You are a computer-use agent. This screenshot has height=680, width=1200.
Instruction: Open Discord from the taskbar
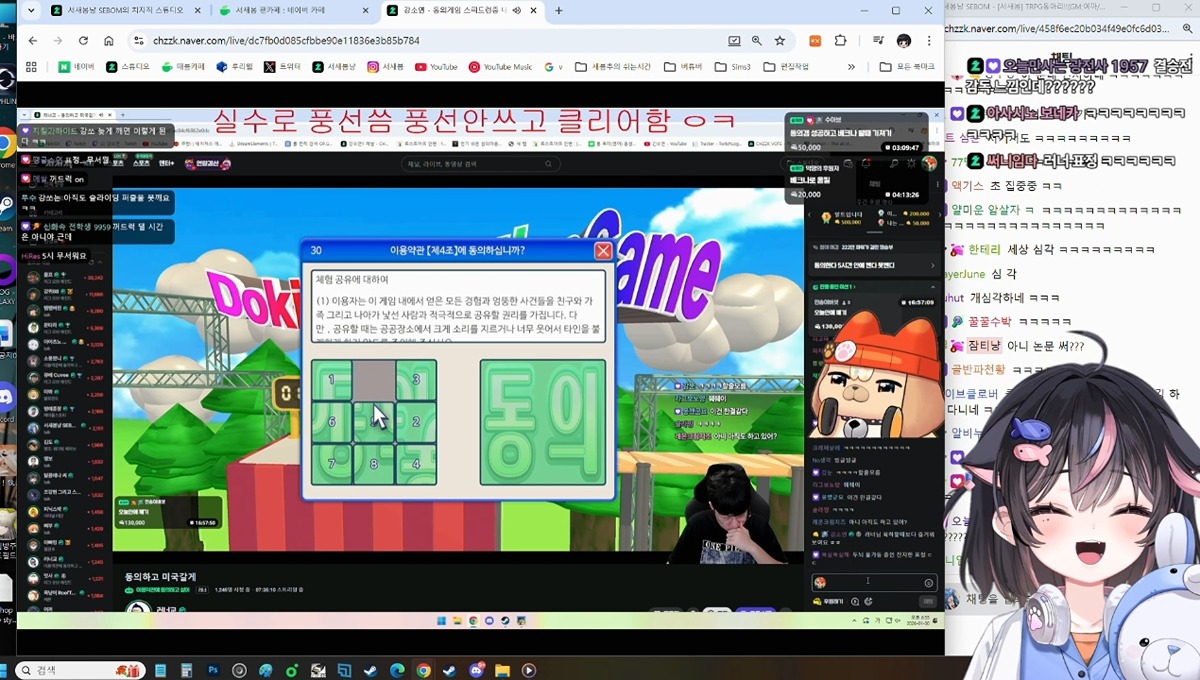click(x=476, y=670)
